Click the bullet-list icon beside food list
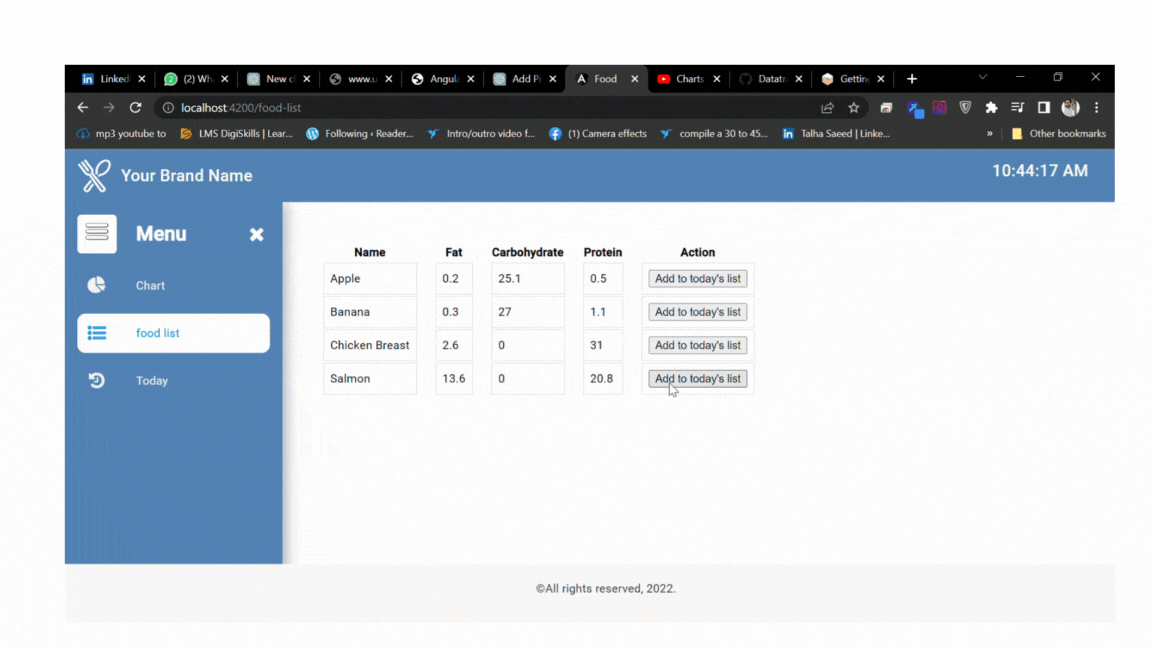This screenshot has height=648, width=1152. tap(96, 333)
